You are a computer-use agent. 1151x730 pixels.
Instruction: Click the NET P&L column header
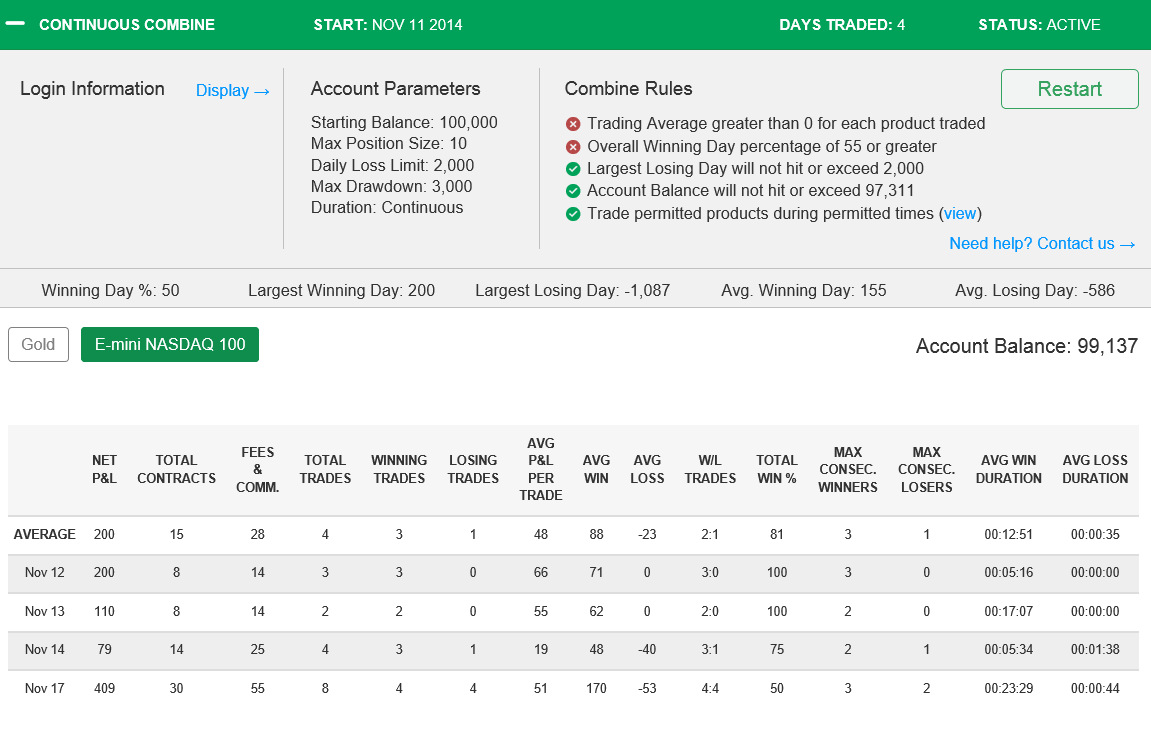[x=104, y=469]
